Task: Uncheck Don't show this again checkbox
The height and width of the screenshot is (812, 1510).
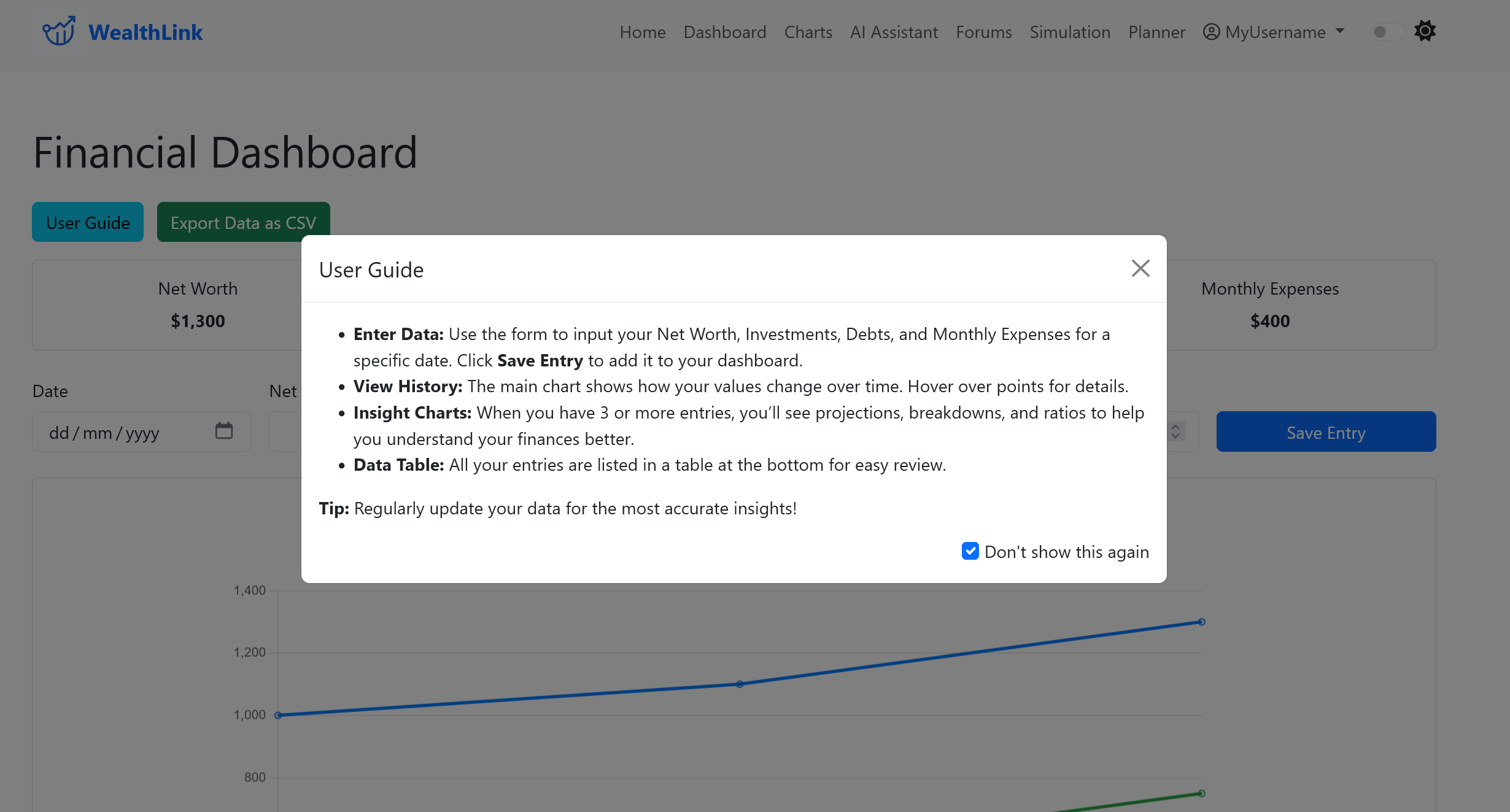Action: [970, 551]
